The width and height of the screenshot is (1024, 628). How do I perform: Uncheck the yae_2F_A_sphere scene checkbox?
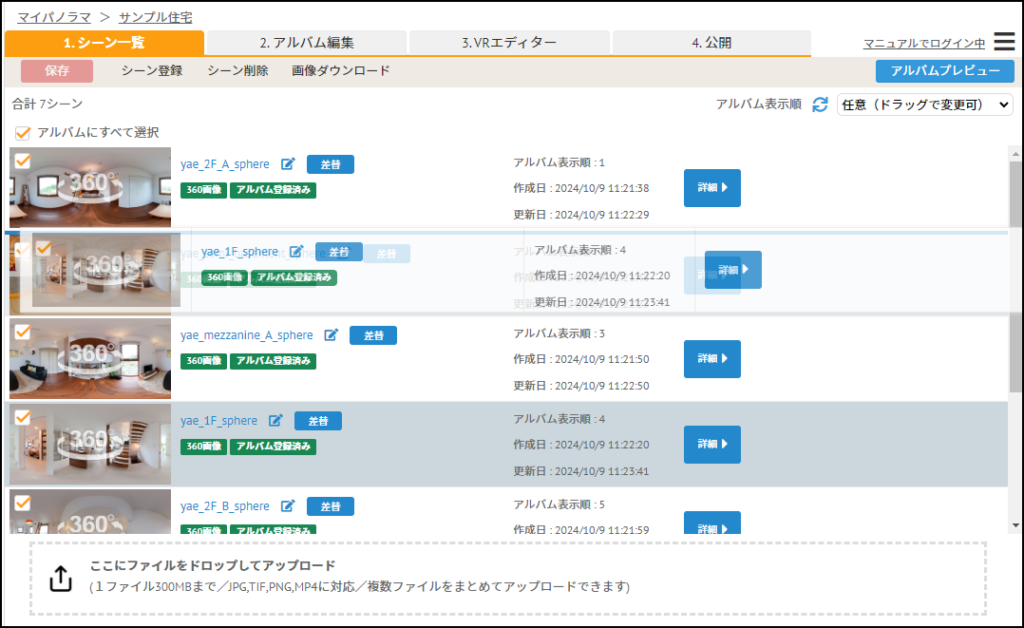(22, 160)
